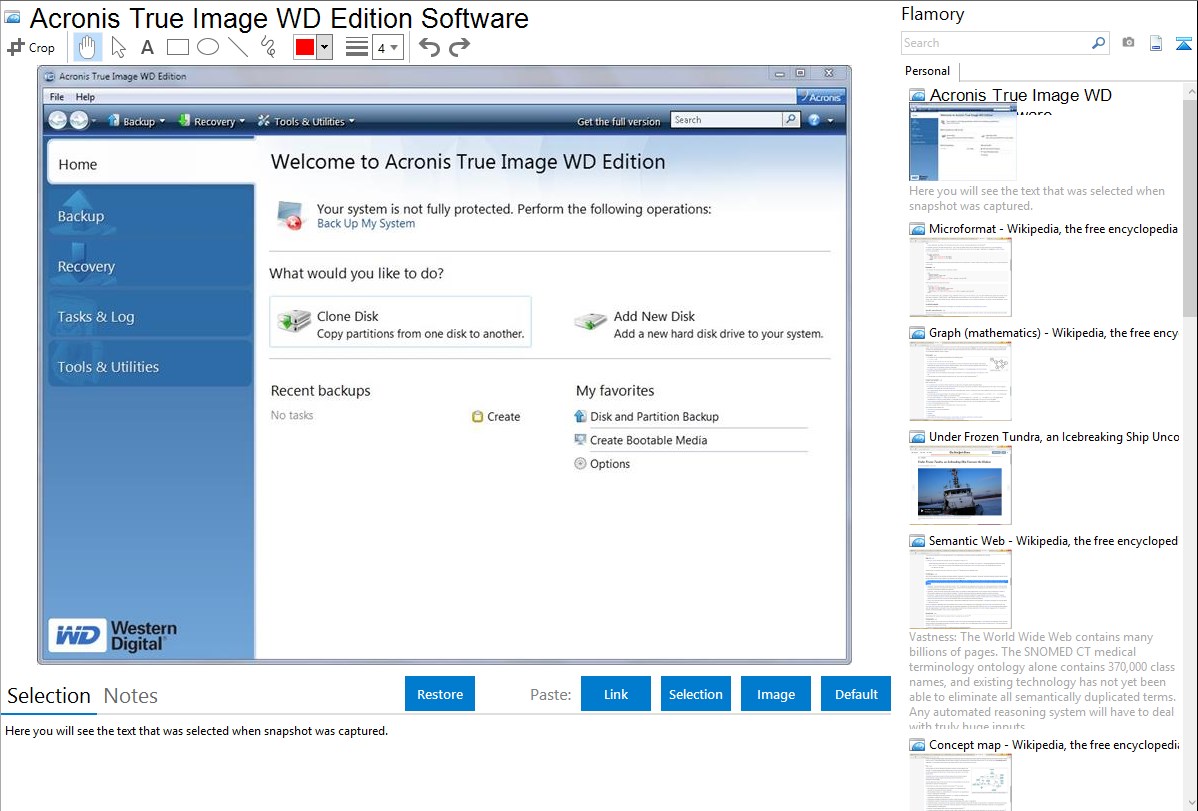The image size is (1198, 811).
Task: Click the back arrow in Acronis toolbar
Action: [x=58, y=120]
